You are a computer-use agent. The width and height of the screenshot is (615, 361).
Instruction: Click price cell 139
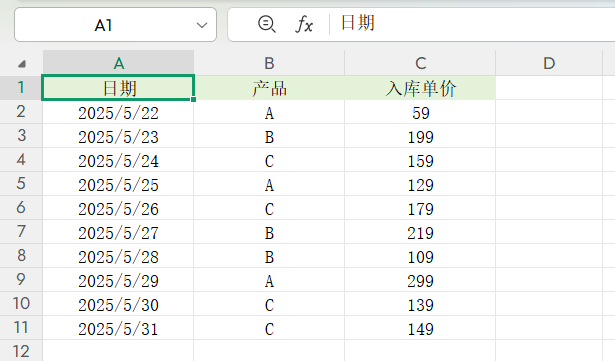(x=420, y=304)
